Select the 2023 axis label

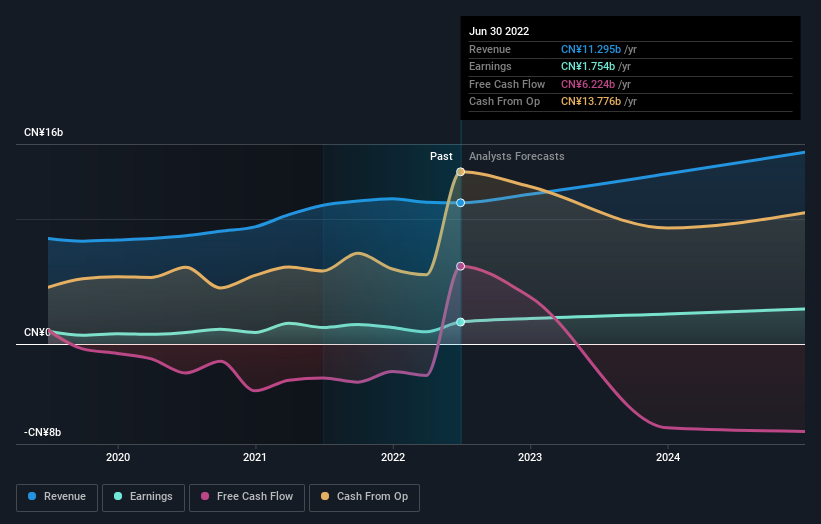pos(530,457)
